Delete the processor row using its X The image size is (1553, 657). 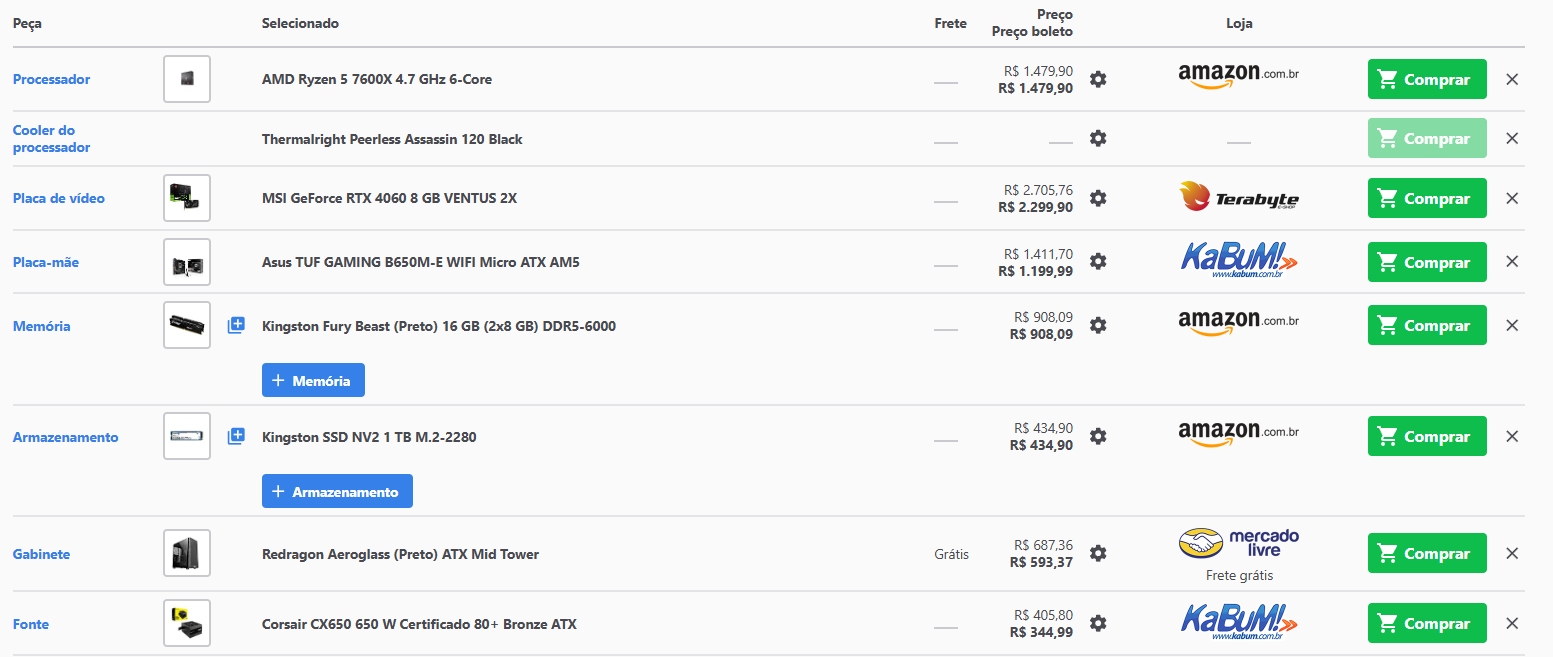(1512, 79)
